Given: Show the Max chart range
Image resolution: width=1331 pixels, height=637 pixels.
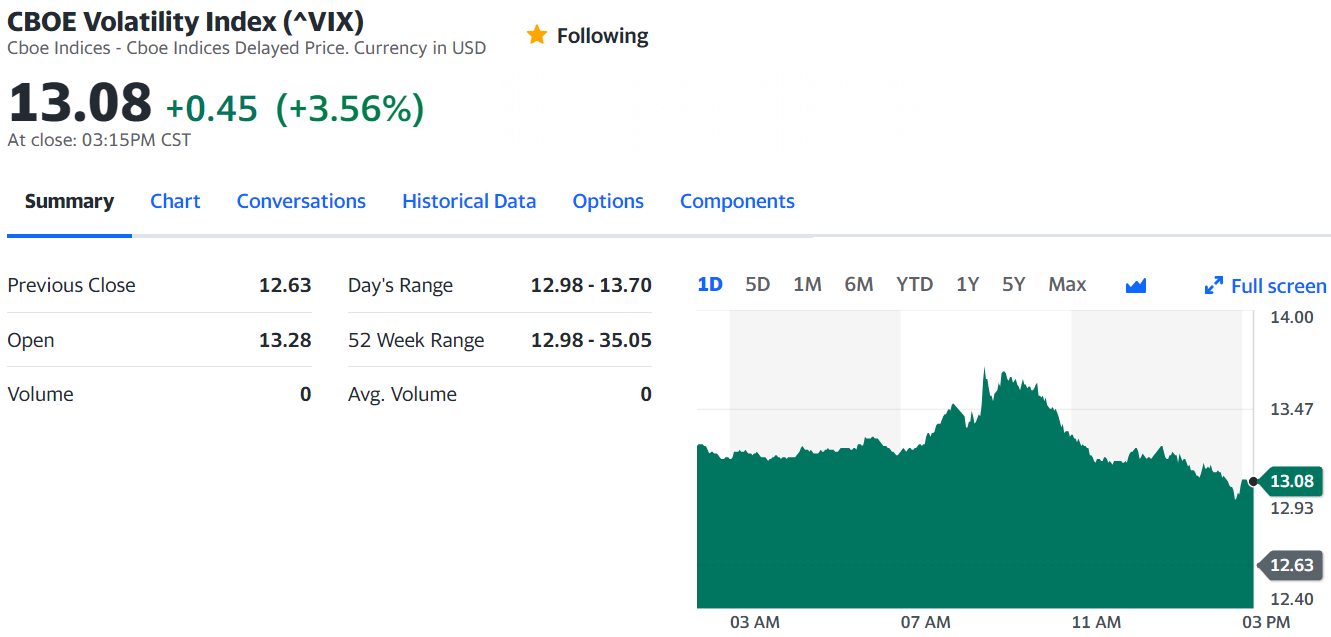Looking at the screenshot, I should coord(1067,284).
